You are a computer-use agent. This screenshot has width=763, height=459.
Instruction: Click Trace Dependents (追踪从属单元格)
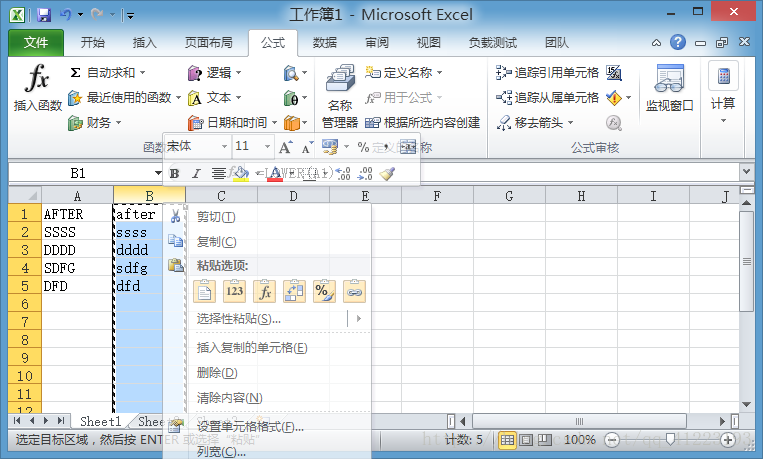point(547,98)
